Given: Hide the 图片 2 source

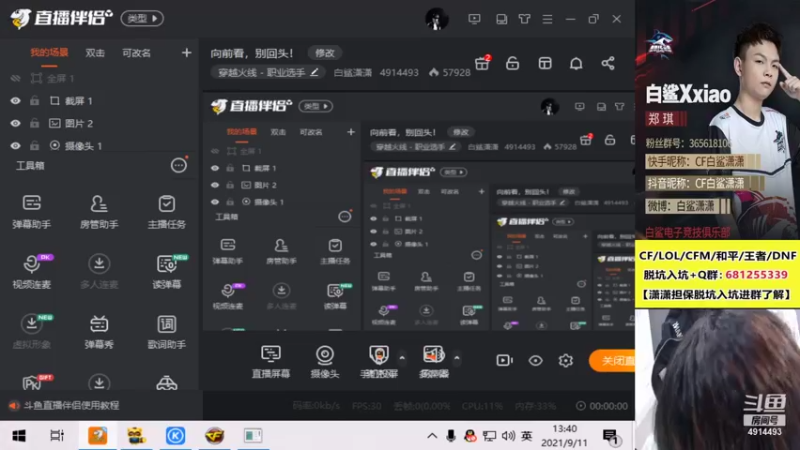Looking at the screenshot, I should [15, 123].
